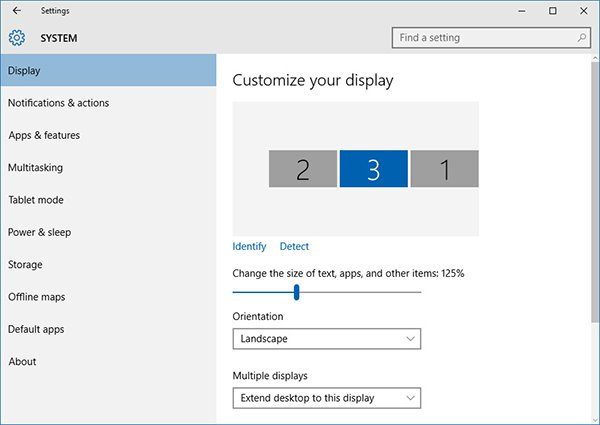This screenshot has height=425, width=600.
Task: Expand the Multiple displays dropdown
Action: click(326, 398)
